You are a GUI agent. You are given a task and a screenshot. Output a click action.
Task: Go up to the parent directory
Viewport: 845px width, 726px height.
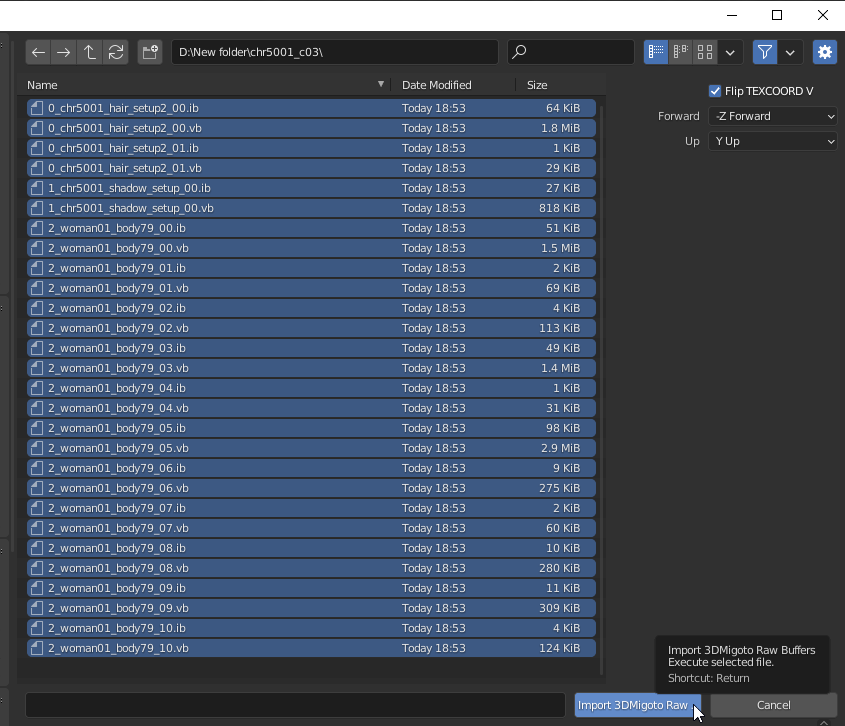90,52
